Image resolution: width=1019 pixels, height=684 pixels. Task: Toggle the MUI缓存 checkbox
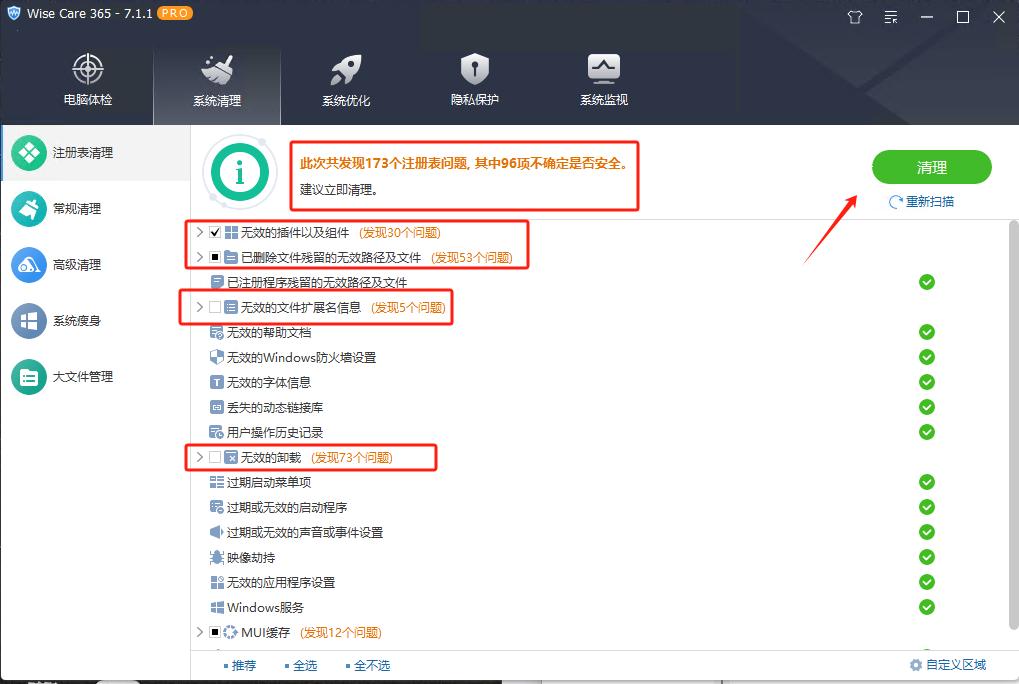coord(215,632)
